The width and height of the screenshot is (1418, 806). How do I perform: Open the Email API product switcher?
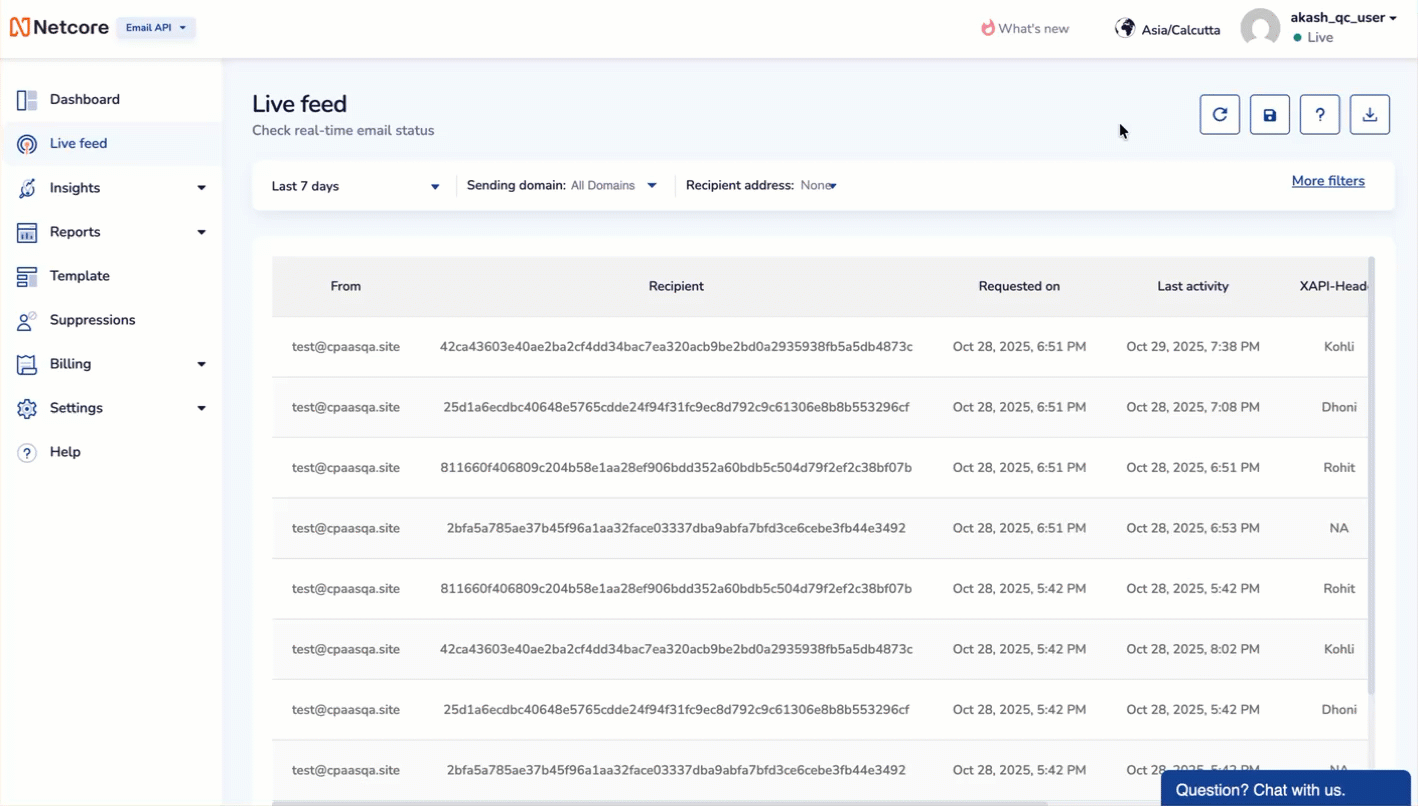click(155, 28)
